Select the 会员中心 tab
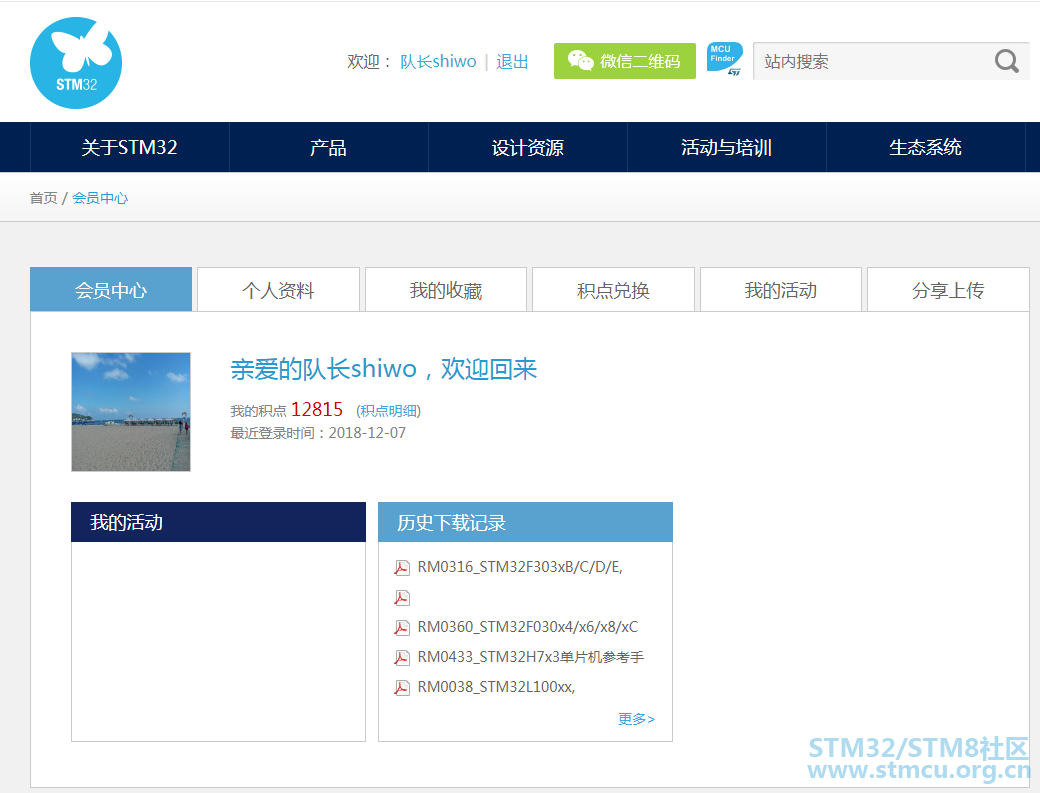The width and height of the screenshot is (1040, 793). (111, 290)
